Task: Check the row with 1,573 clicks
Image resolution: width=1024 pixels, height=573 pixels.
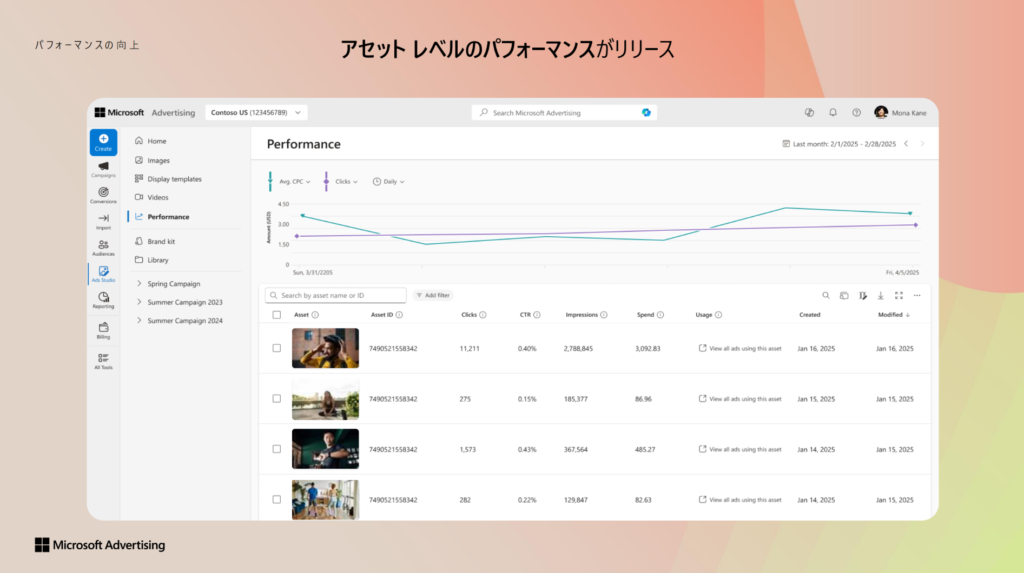Action: [x=277, y=449]
